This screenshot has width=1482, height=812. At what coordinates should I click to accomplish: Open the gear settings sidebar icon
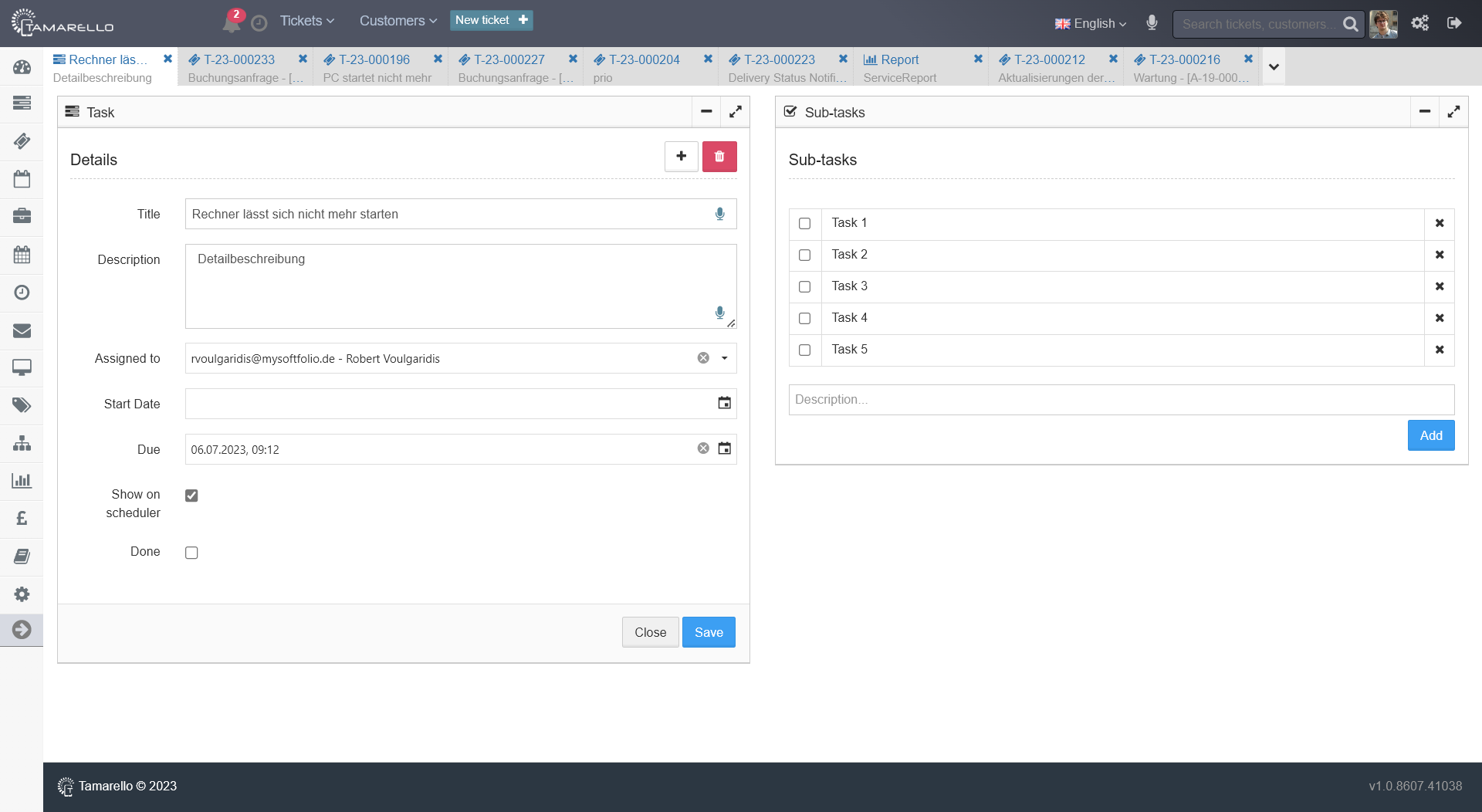(x=22, y=594)
